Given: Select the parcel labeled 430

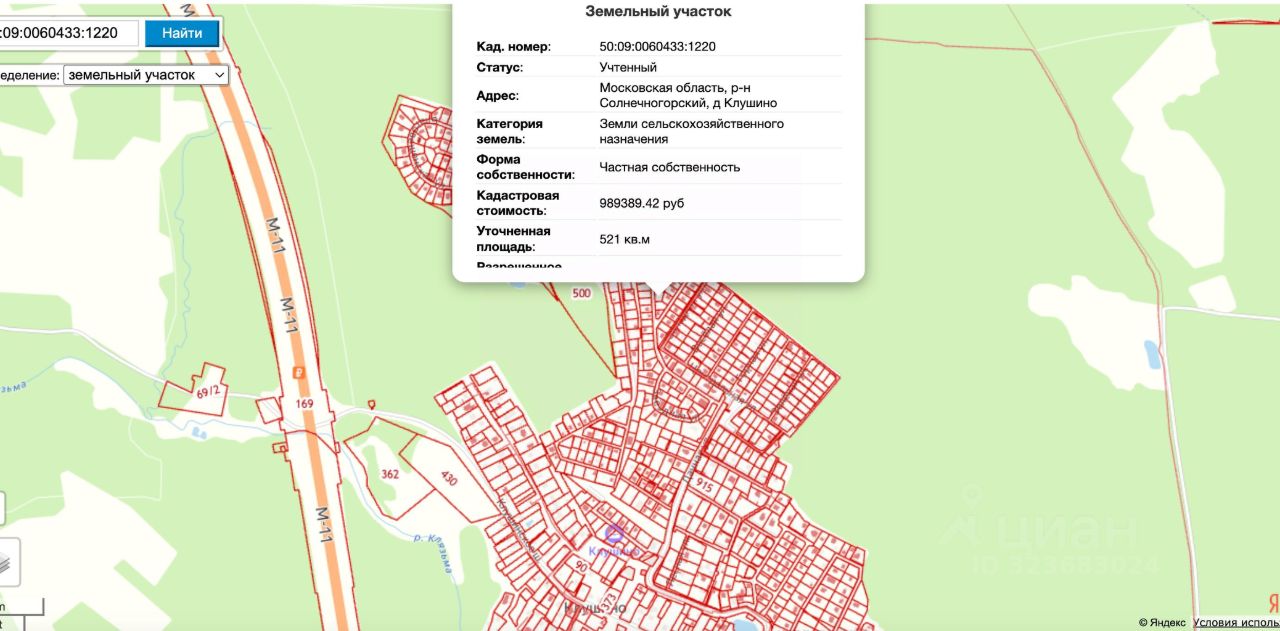Looking at the screenshot, I should click(448, 480).
